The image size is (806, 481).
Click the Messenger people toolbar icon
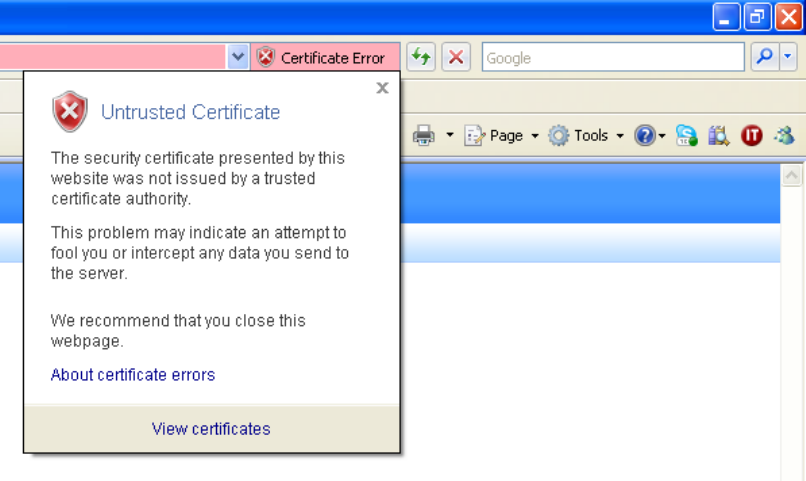(x=784, y=136)
